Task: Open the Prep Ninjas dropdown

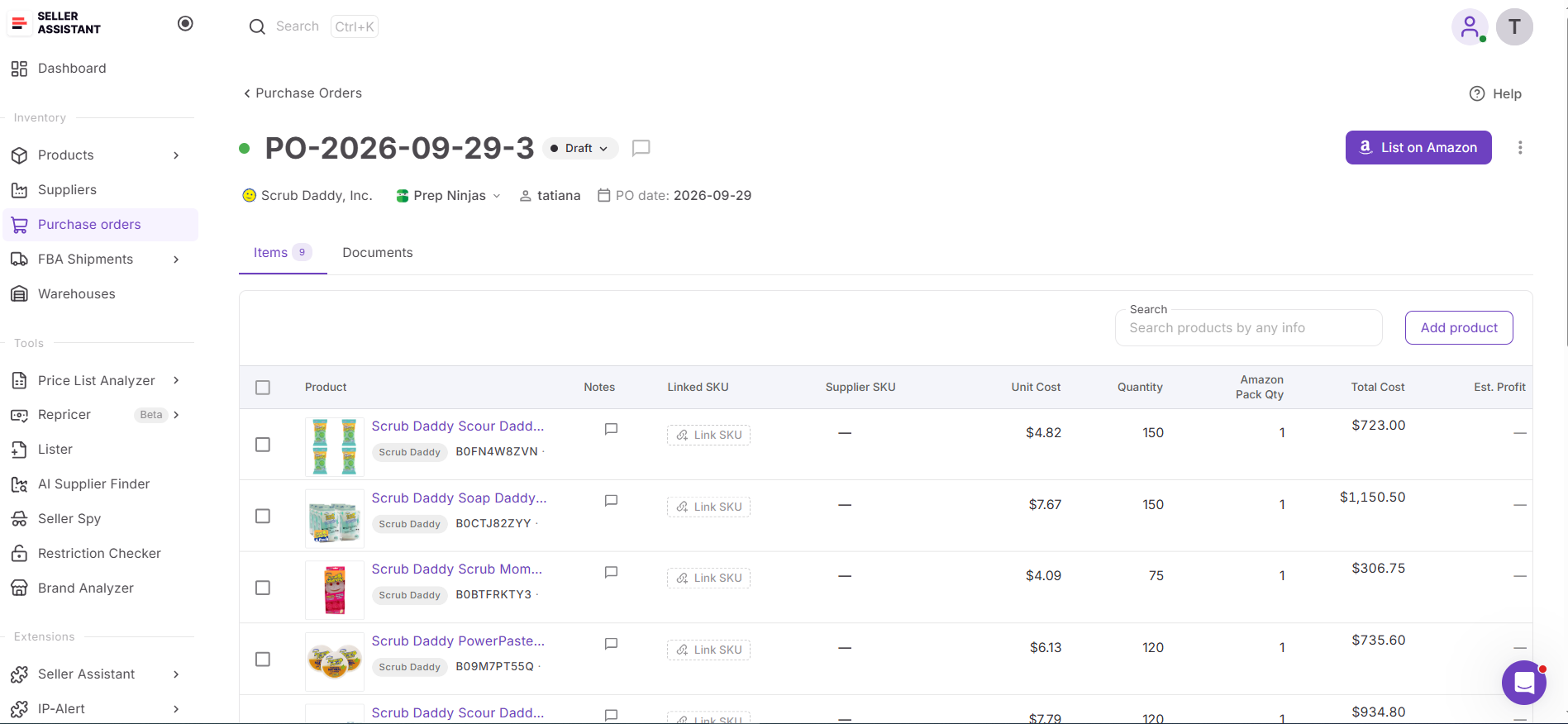Action: tap(449, 196)
